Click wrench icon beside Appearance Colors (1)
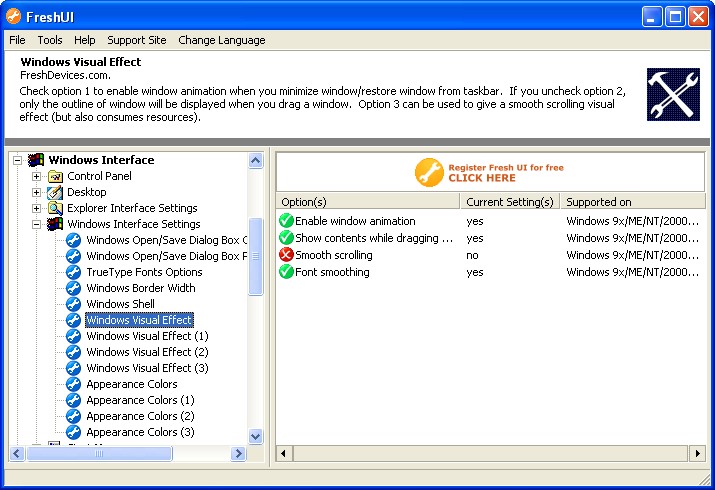The height and width of the screenshot is (490, 715). coord(73,400)
